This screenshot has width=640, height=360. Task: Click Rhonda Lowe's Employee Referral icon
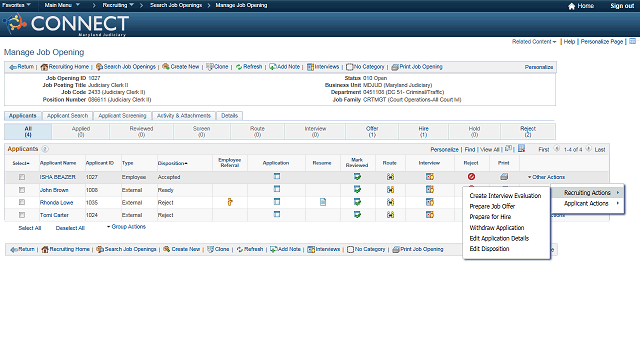coord(230,202)
